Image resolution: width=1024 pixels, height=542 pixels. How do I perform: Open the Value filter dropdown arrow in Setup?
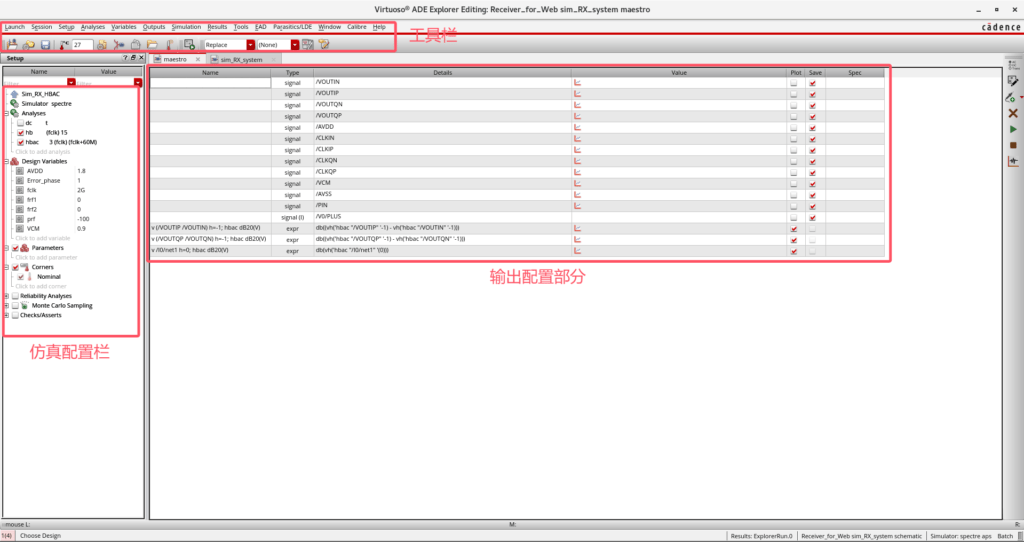tap(138, 83)
